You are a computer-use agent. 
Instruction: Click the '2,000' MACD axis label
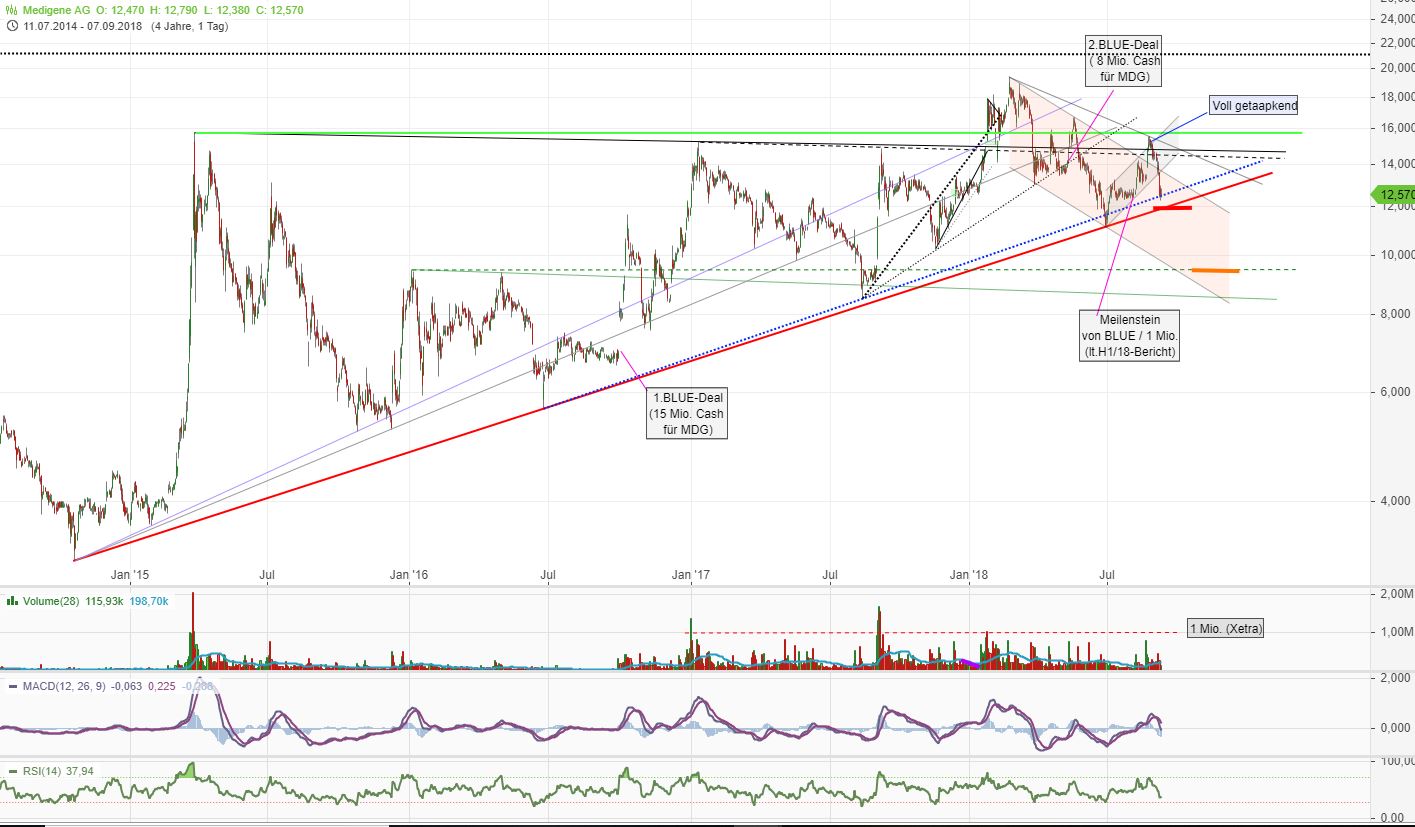[1397, 679]
